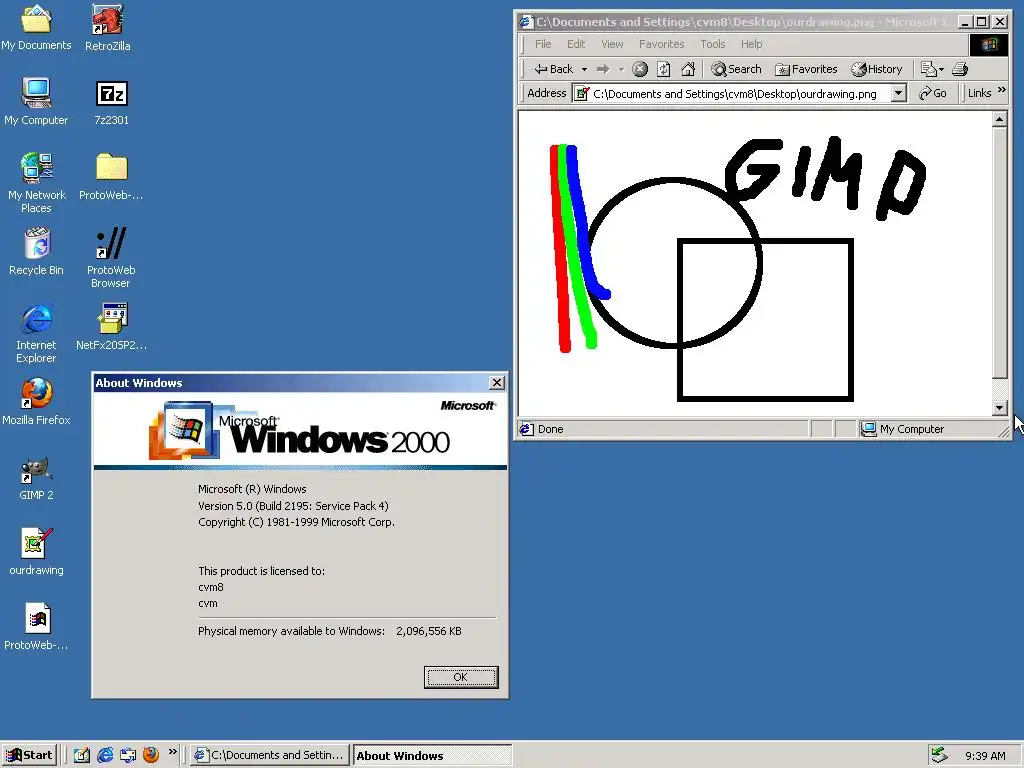The width and height of the screenshot is (1024, 768).
Task: Select the Internet Explorer desktop icon
Action: click(x=36, y=333)
